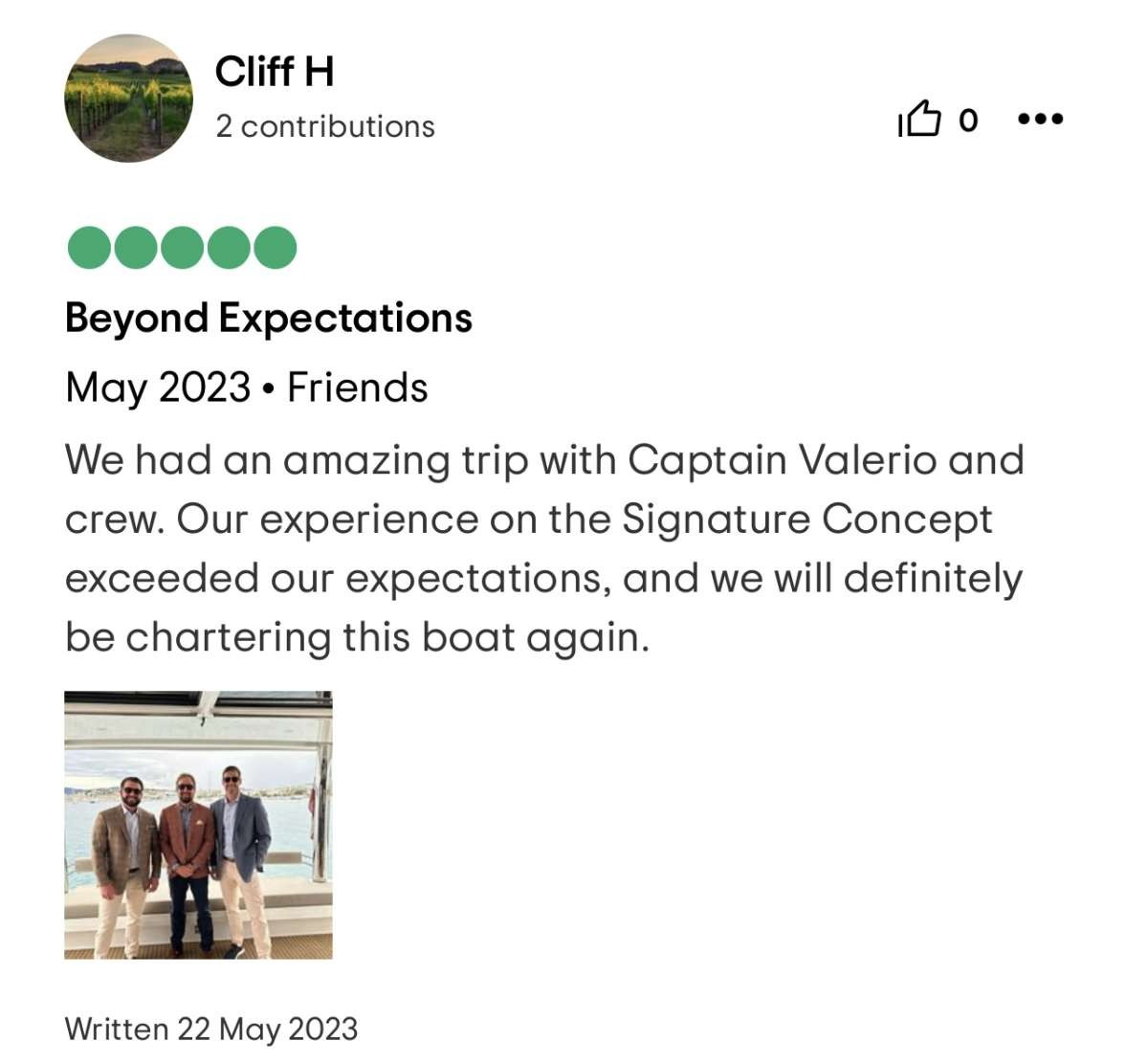Open the three-dot more options menu
The image size is (1148, 1063).
[1040, 120]
